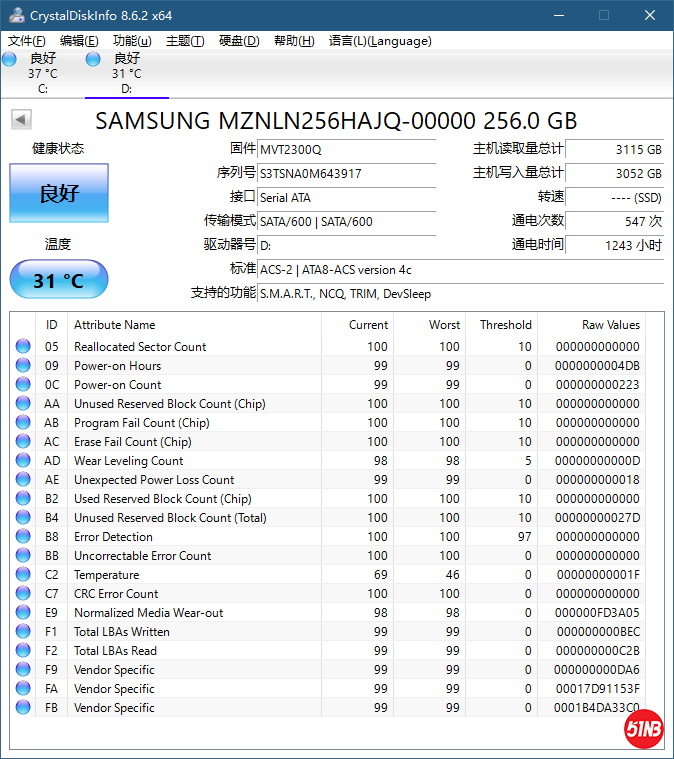This screenshot has height=759, width=674.
Task: Click the CrystalDiskInfo app icon in title bar
Action: tap(15, 15)
